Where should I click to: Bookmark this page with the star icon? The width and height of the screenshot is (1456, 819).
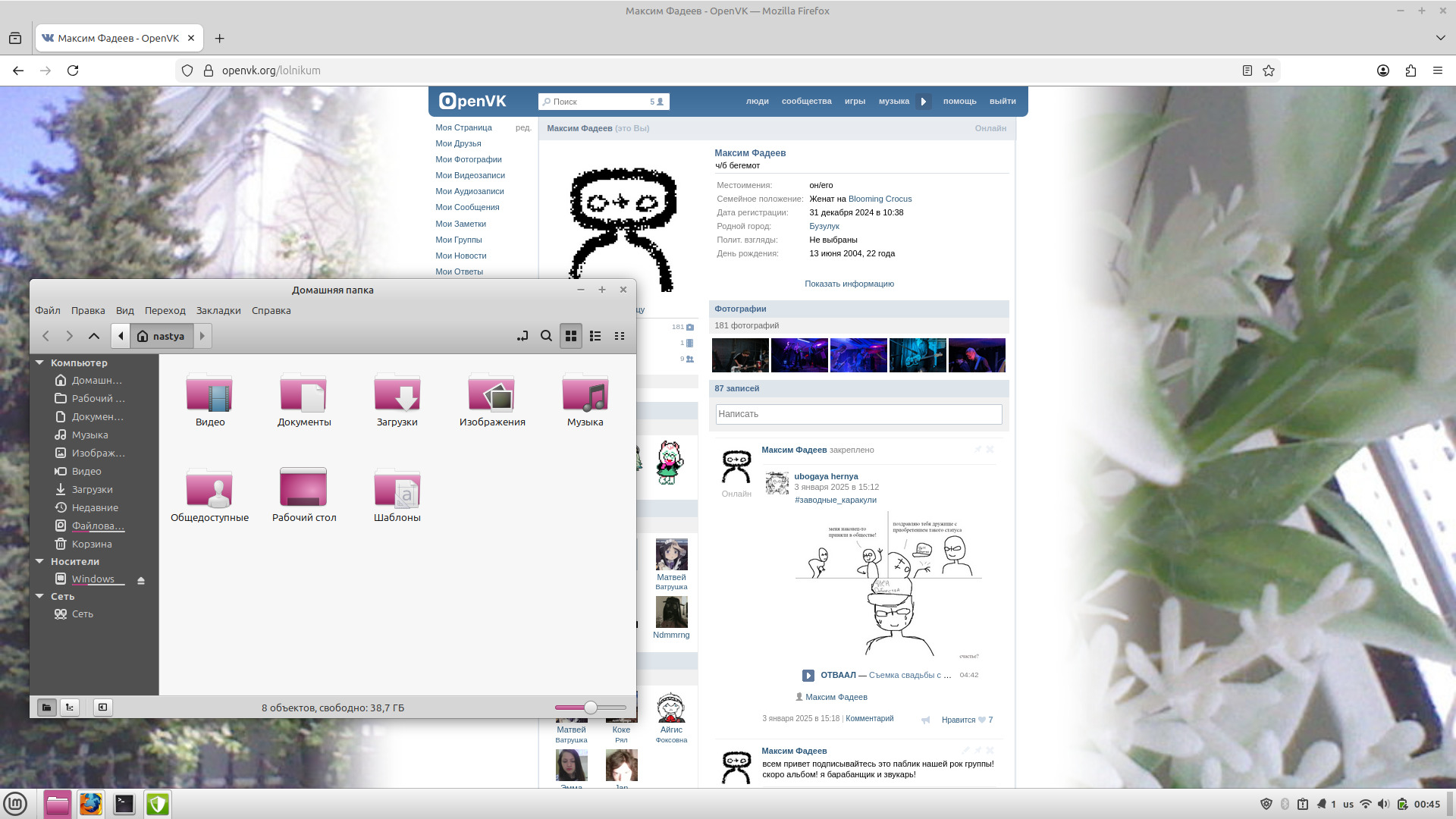1269,71
